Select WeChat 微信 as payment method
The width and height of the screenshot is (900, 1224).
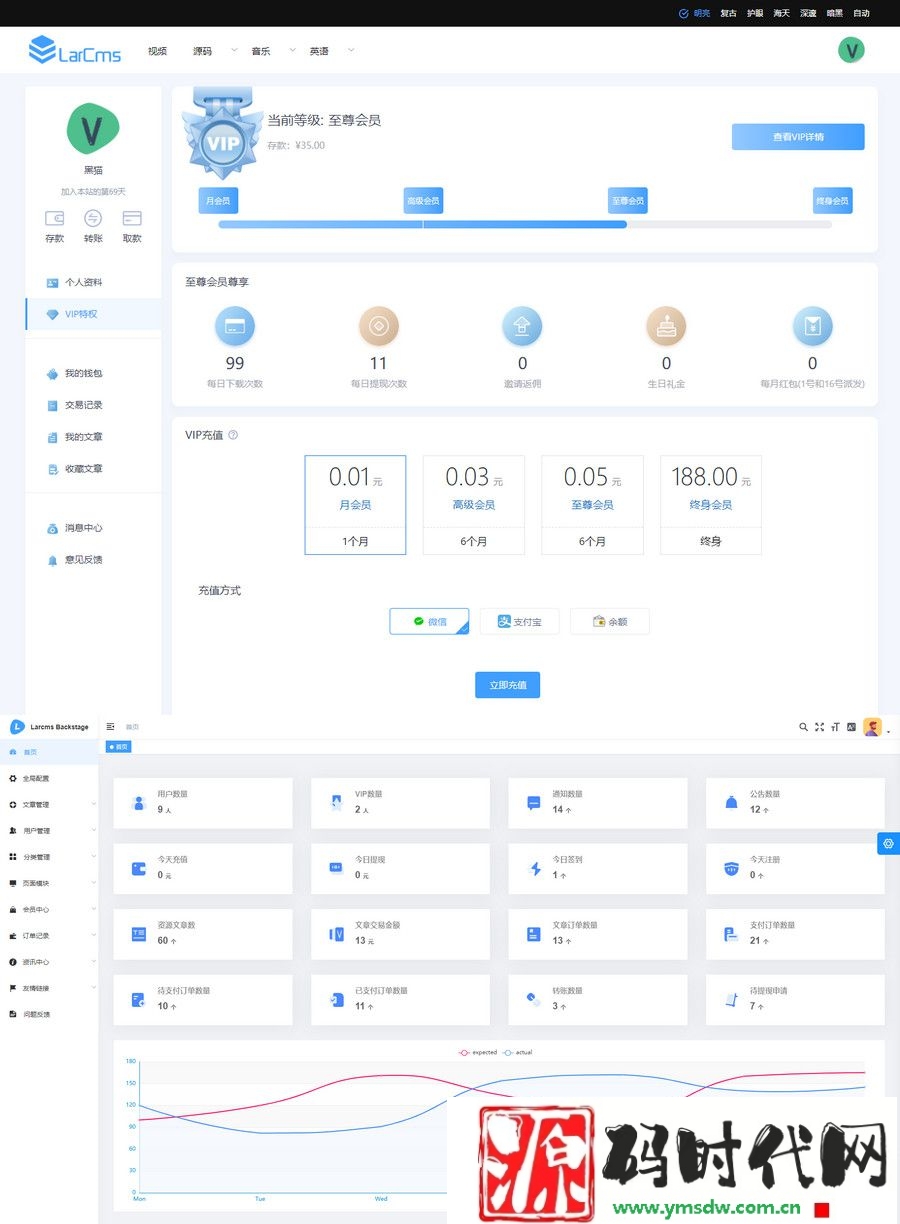coord(429,621)
